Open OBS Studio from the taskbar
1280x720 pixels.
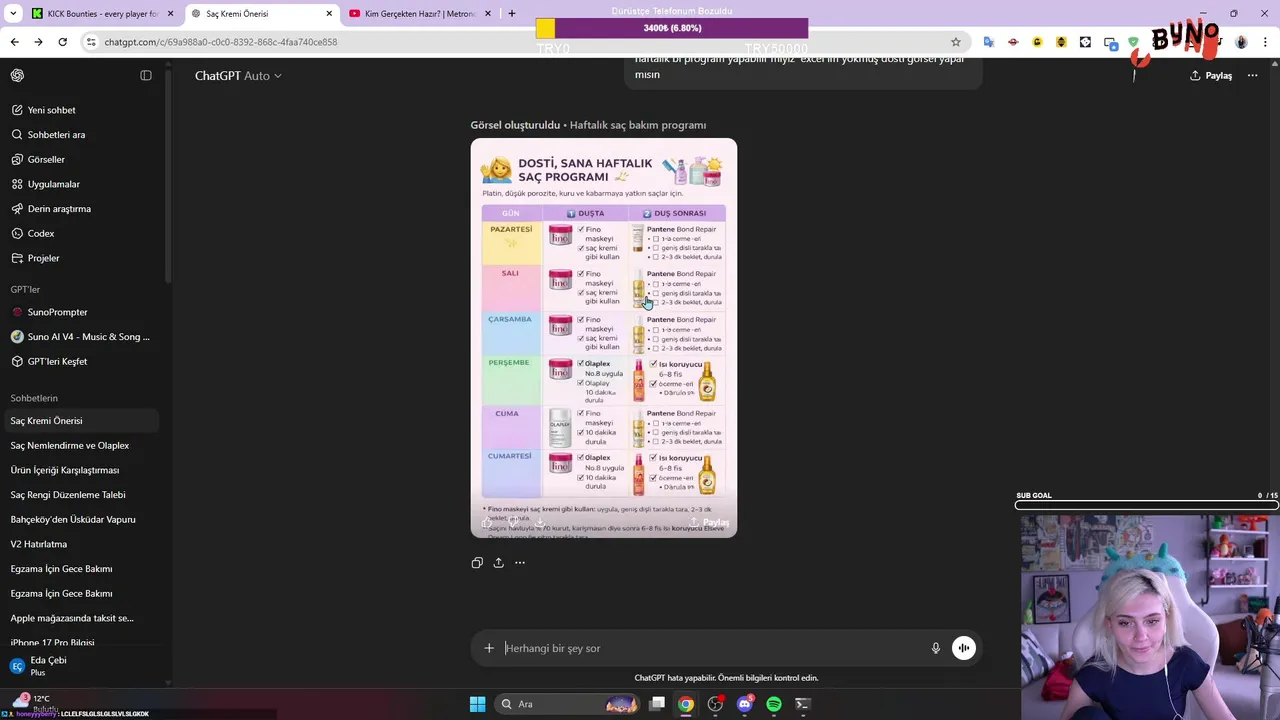(715, 704)
